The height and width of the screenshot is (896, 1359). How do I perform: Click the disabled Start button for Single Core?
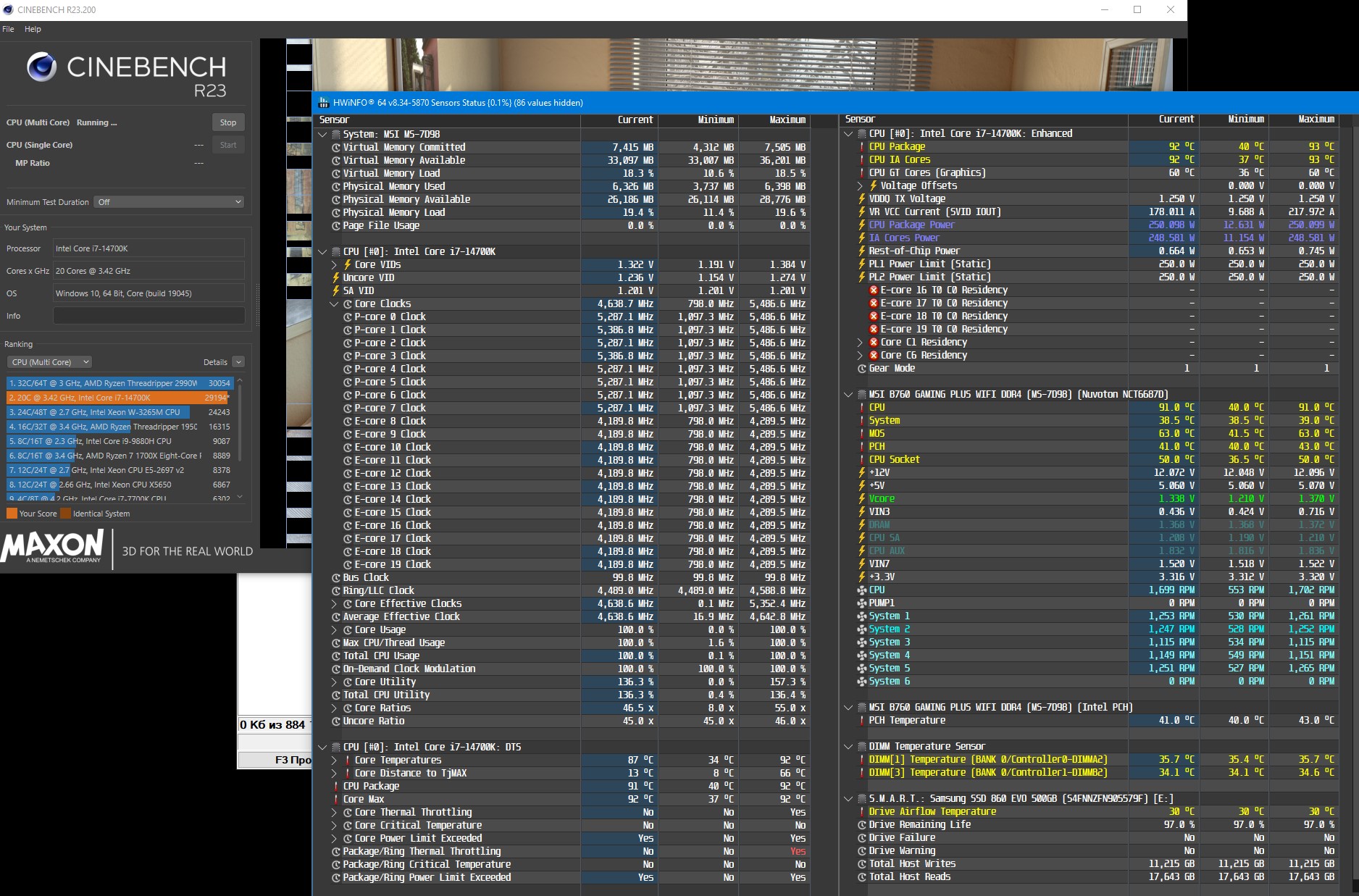click(228, 145)
